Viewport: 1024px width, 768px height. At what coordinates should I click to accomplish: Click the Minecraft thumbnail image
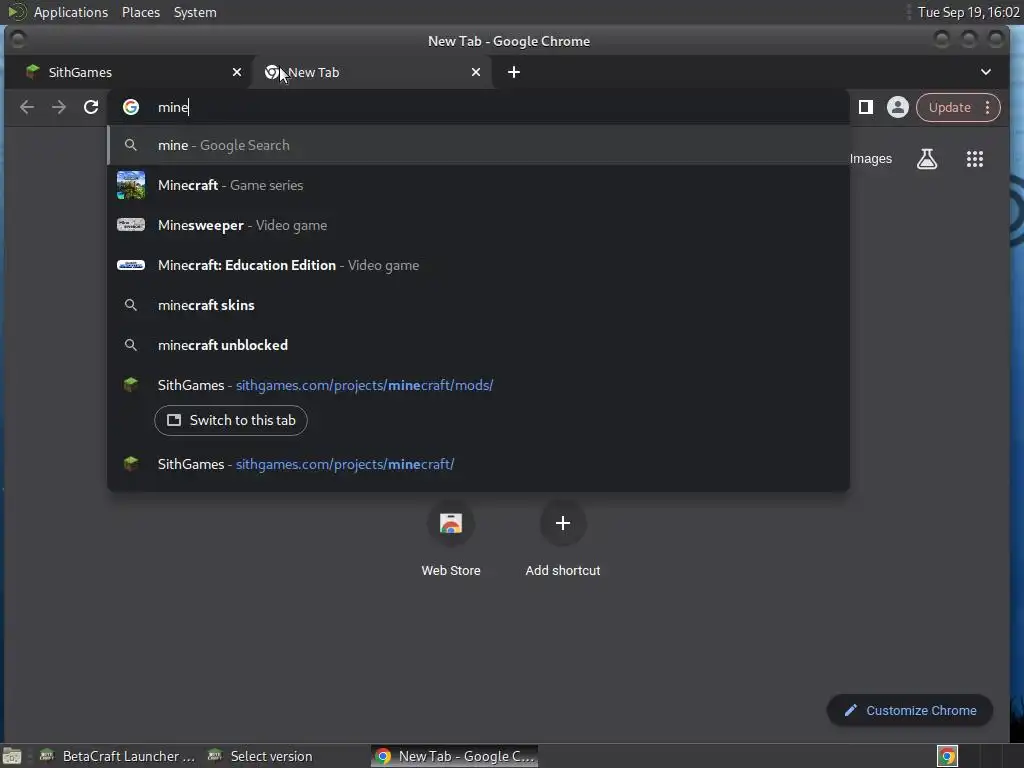[x=131, y=185]
